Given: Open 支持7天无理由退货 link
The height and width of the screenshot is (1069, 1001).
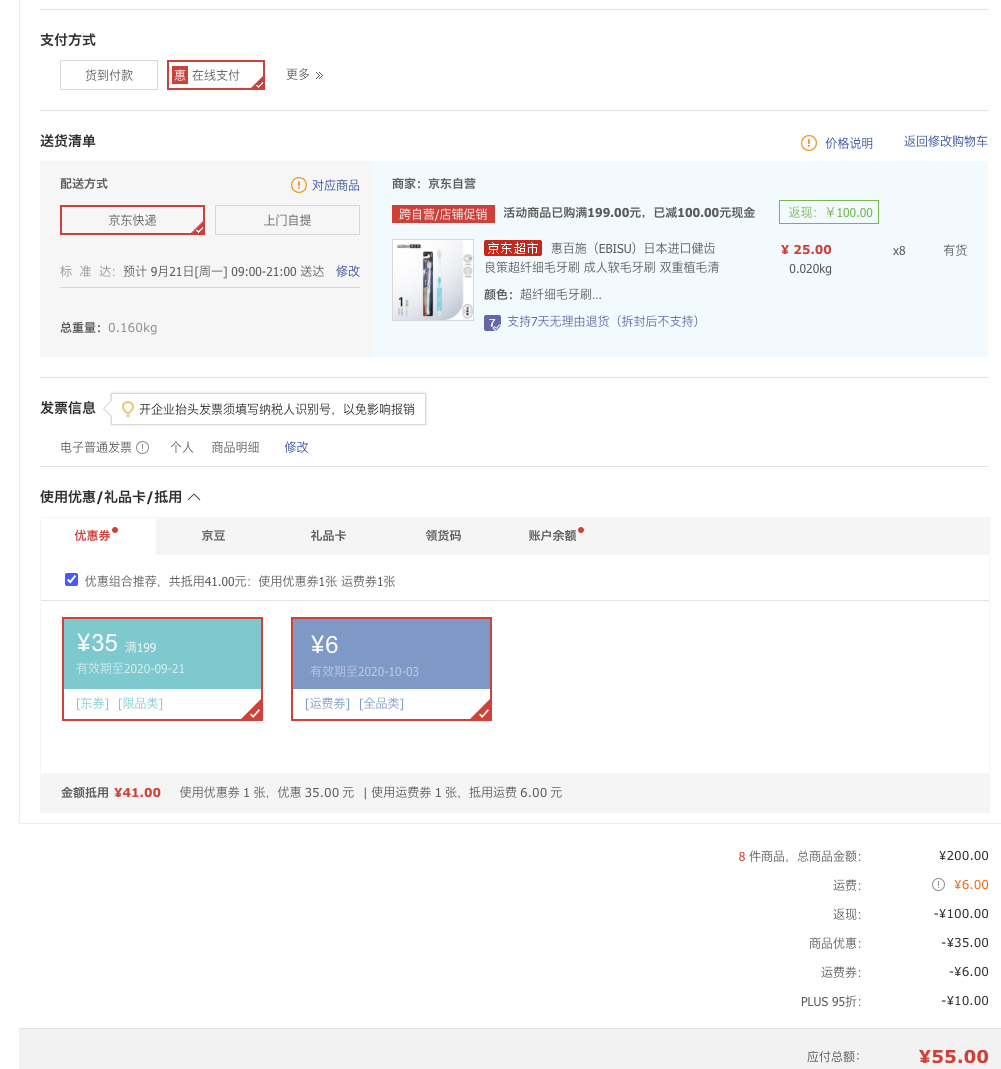Looking at the screenshot, I should tap(603, 322).
